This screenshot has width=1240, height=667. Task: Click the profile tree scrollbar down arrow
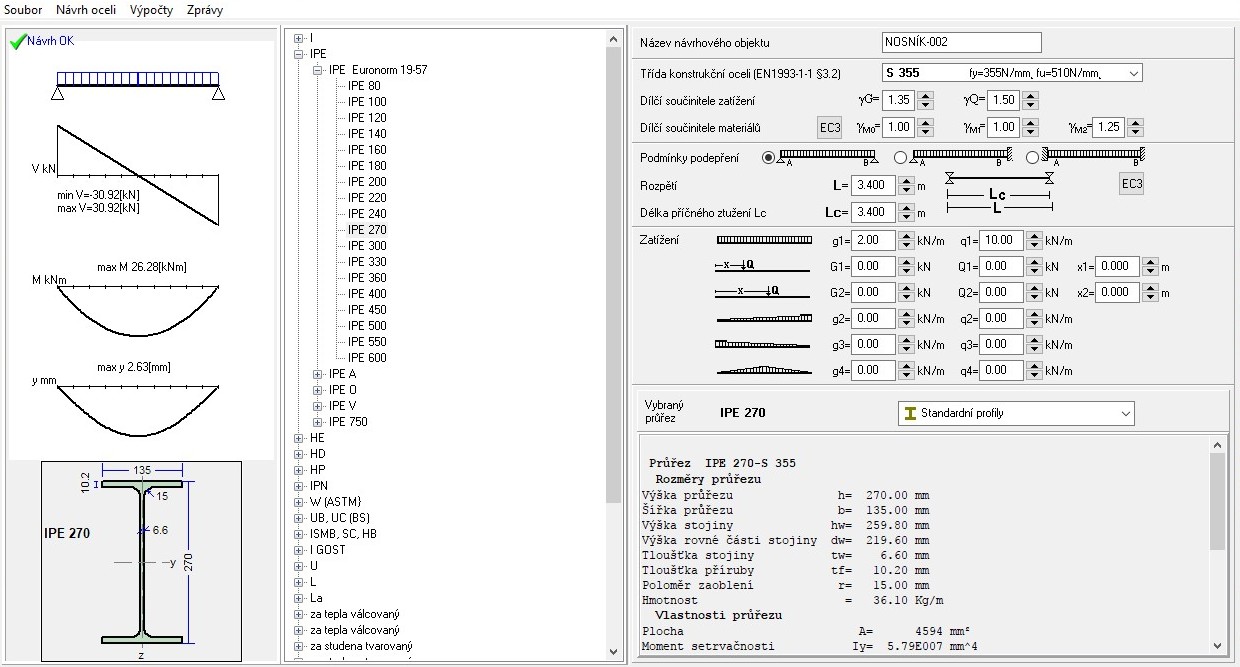click(x=614, y=651)
